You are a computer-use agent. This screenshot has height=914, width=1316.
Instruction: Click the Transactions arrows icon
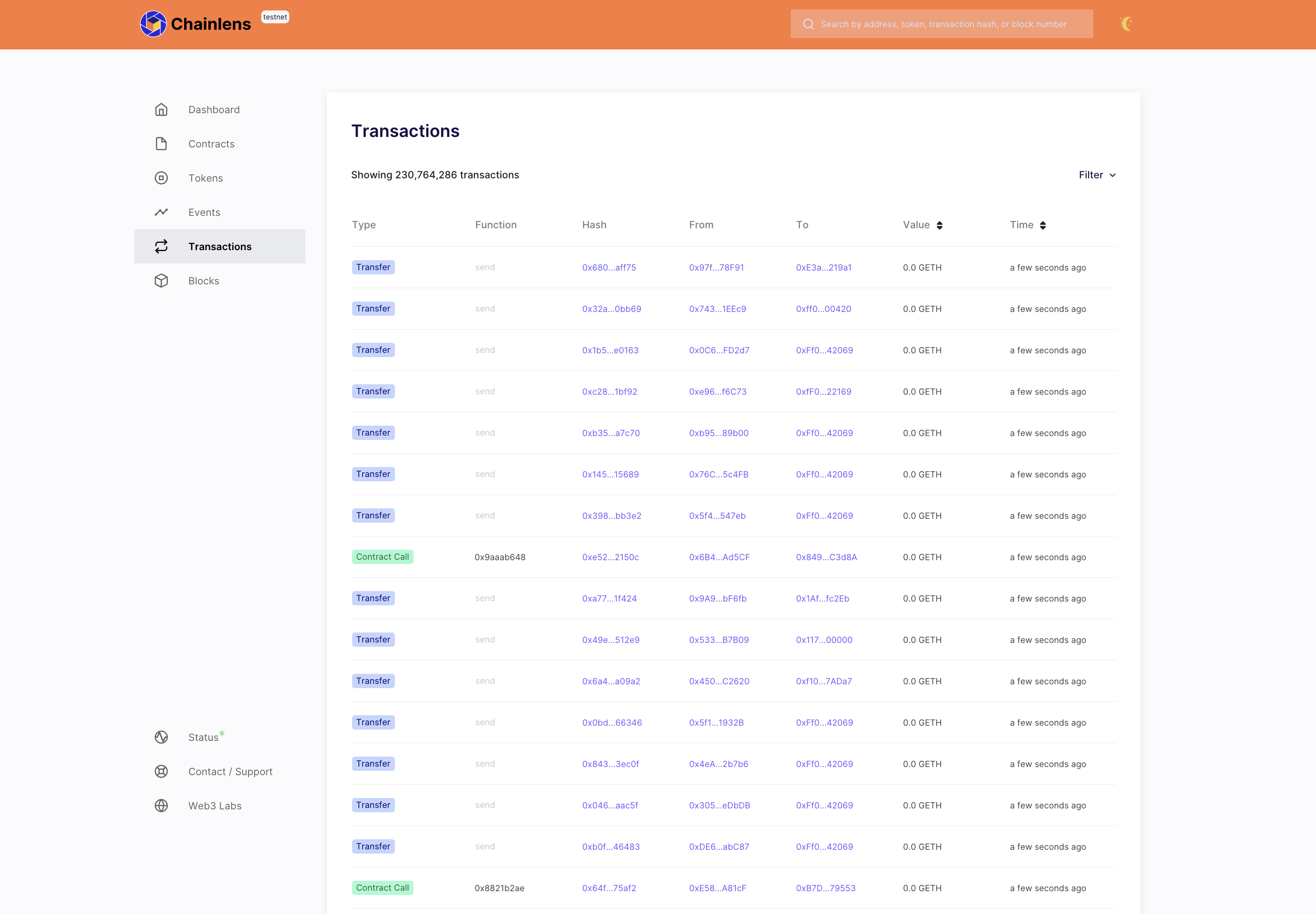pyautogui.click(x=161, y=246)
